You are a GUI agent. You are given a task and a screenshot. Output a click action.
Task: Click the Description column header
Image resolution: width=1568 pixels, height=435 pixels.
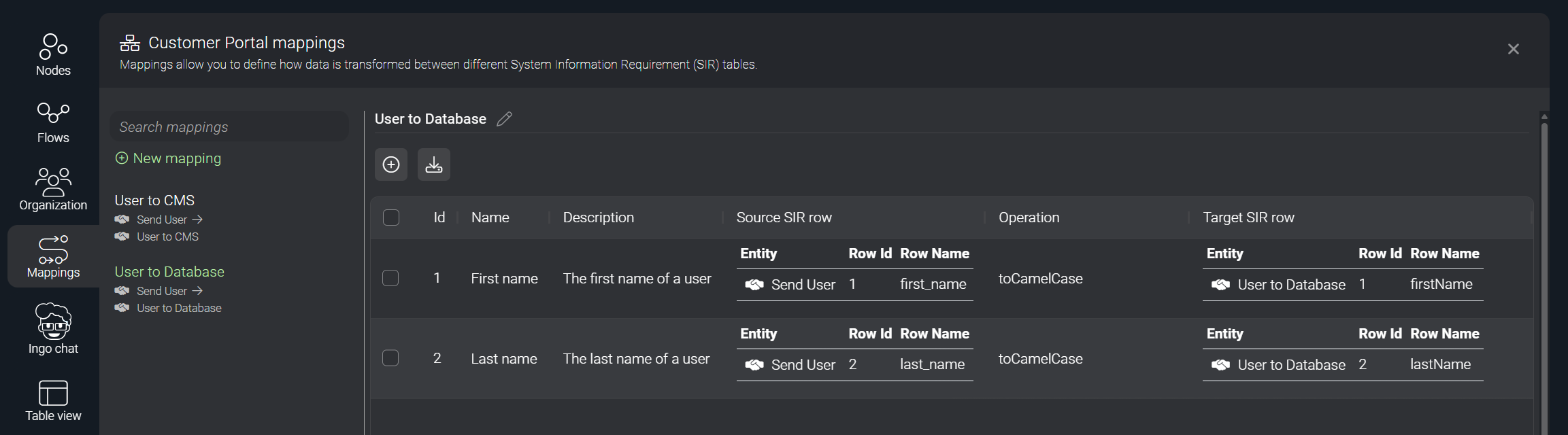pyautogui.click(x=599, y=217)
